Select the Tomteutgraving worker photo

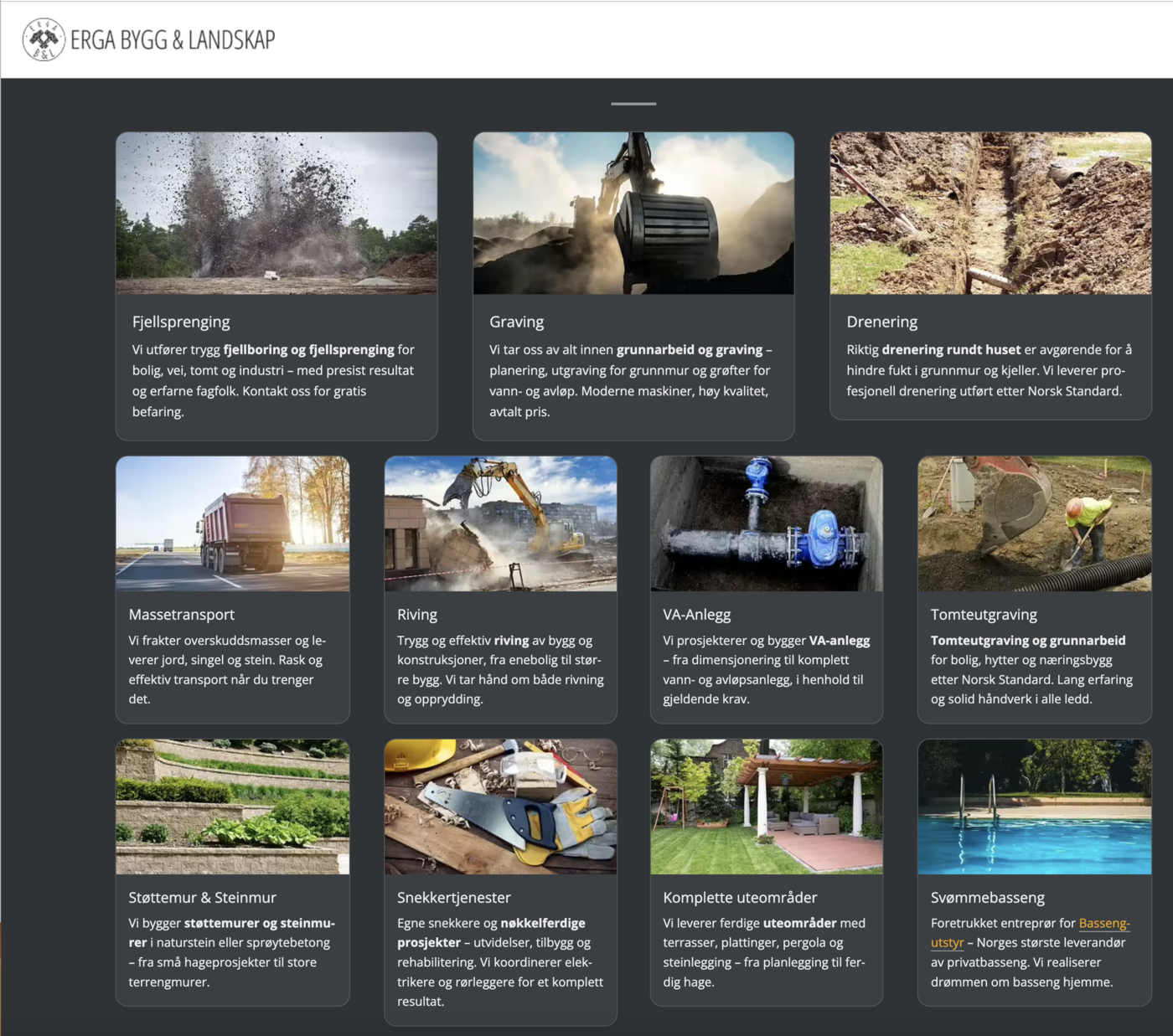pos(1034,523)
